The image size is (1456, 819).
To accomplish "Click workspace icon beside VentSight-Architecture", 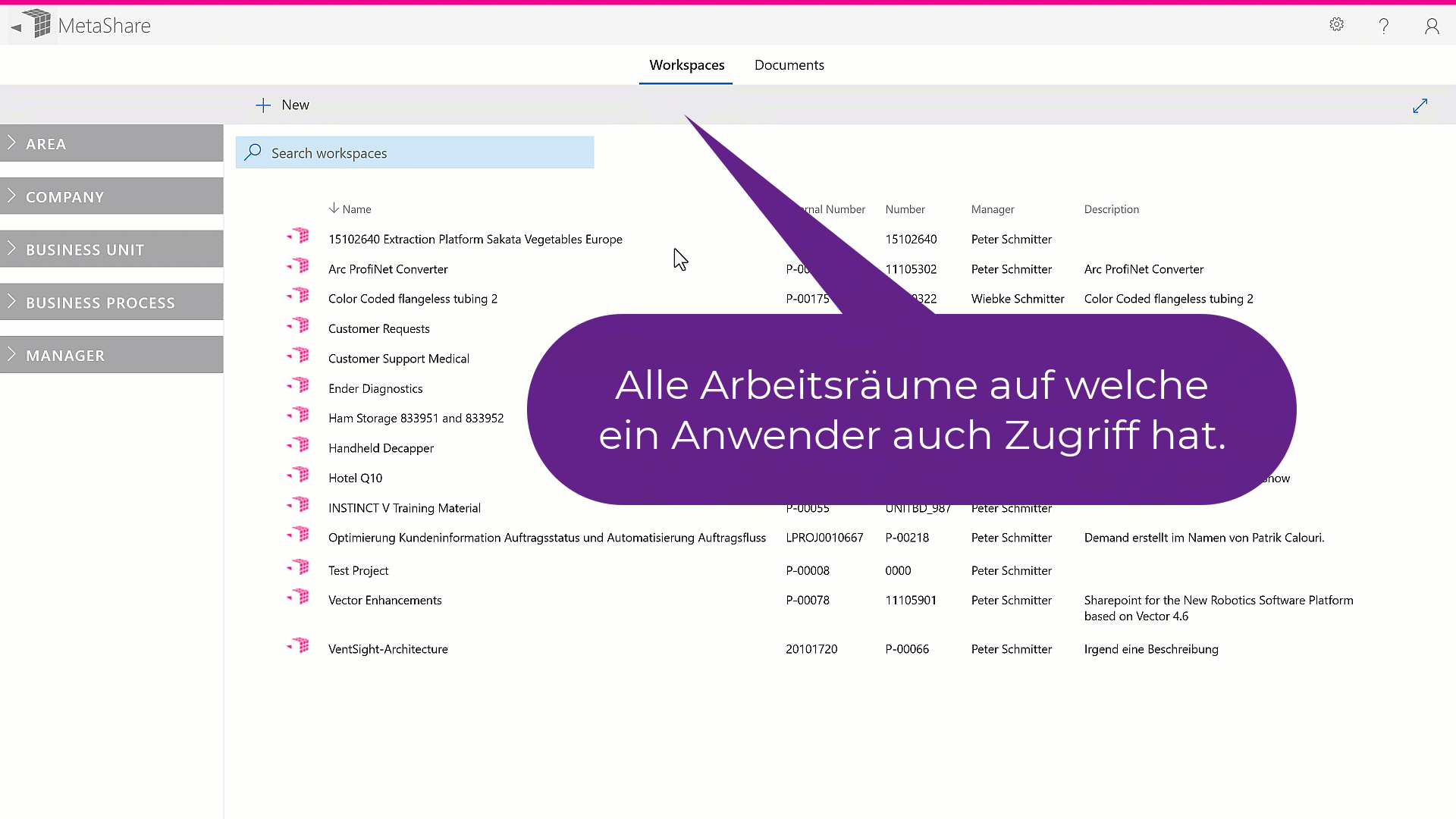I will [x=300, y=646].
